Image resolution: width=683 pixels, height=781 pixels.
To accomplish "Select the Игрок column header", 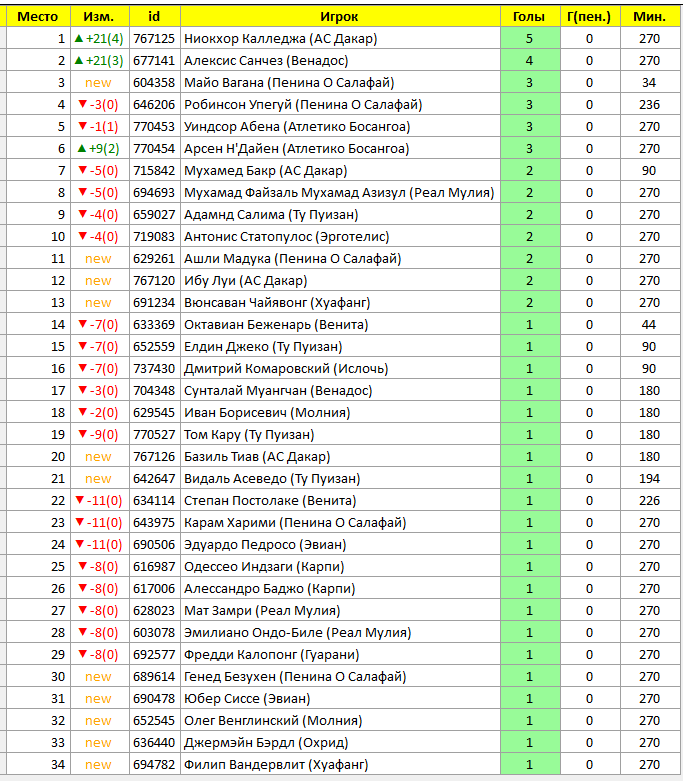I will [340, 17].
